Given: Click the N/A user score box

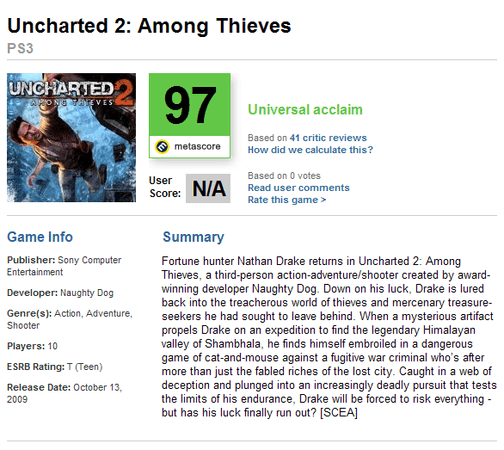Looking at the screenshot, I should click(208, 188).
